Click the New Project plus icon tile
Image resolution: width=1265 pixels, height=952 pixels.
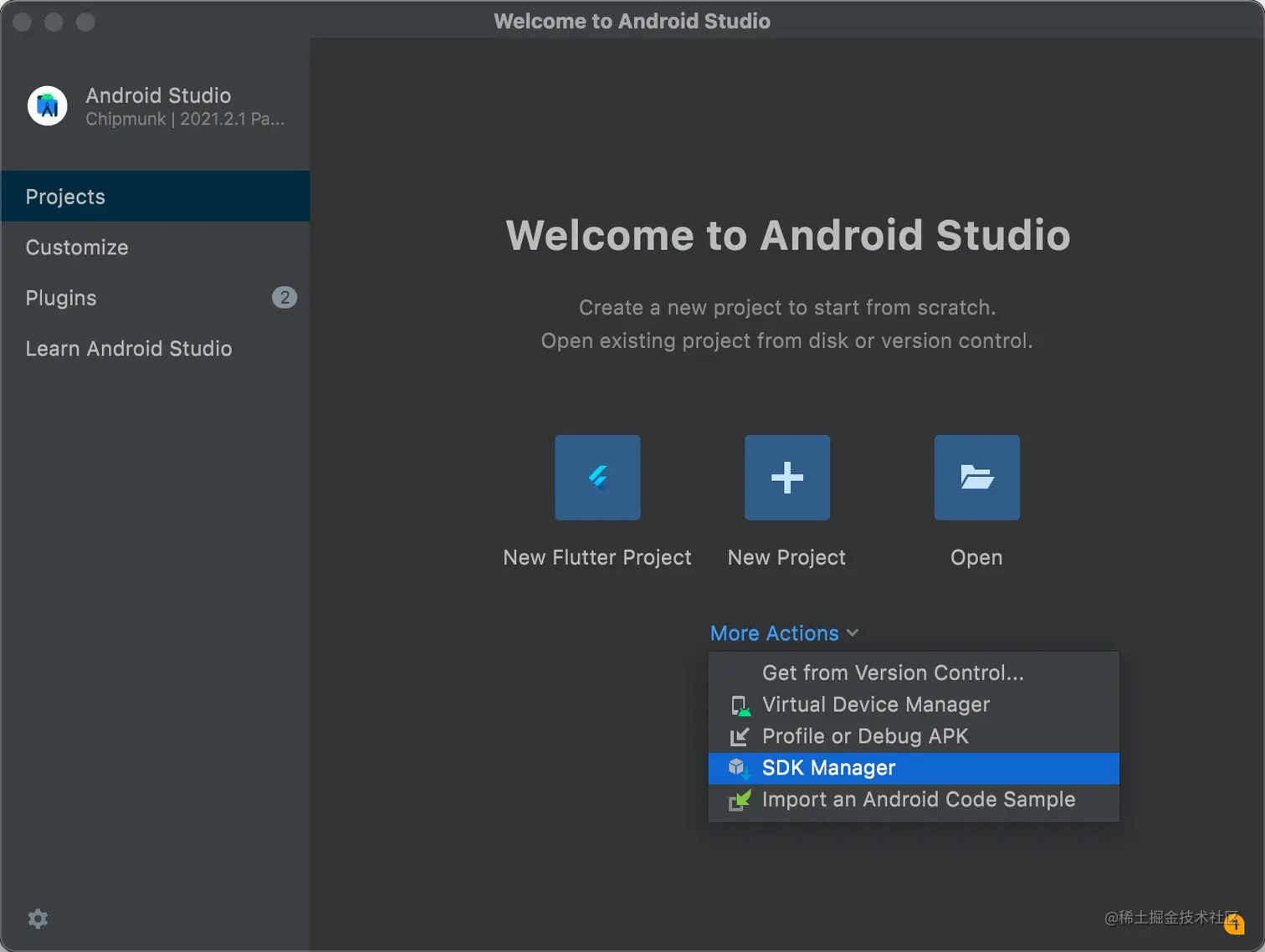point(787,478)
